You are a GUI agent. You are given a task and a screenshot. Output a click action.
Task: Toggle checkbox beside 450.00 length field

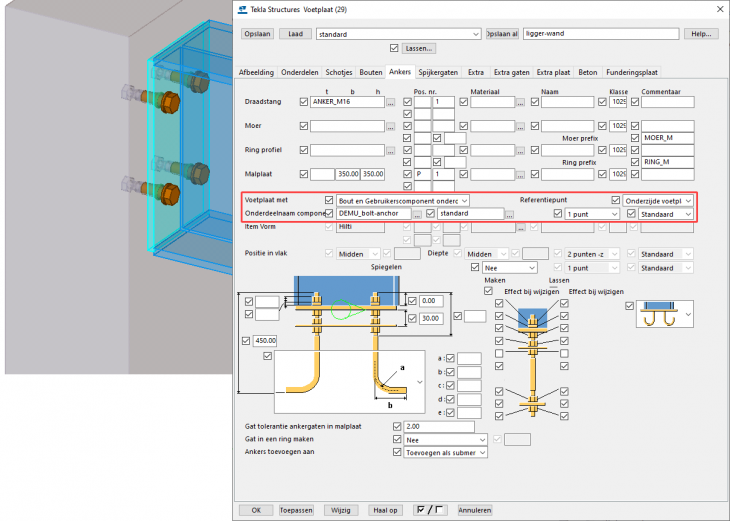[x=246, y=341]
